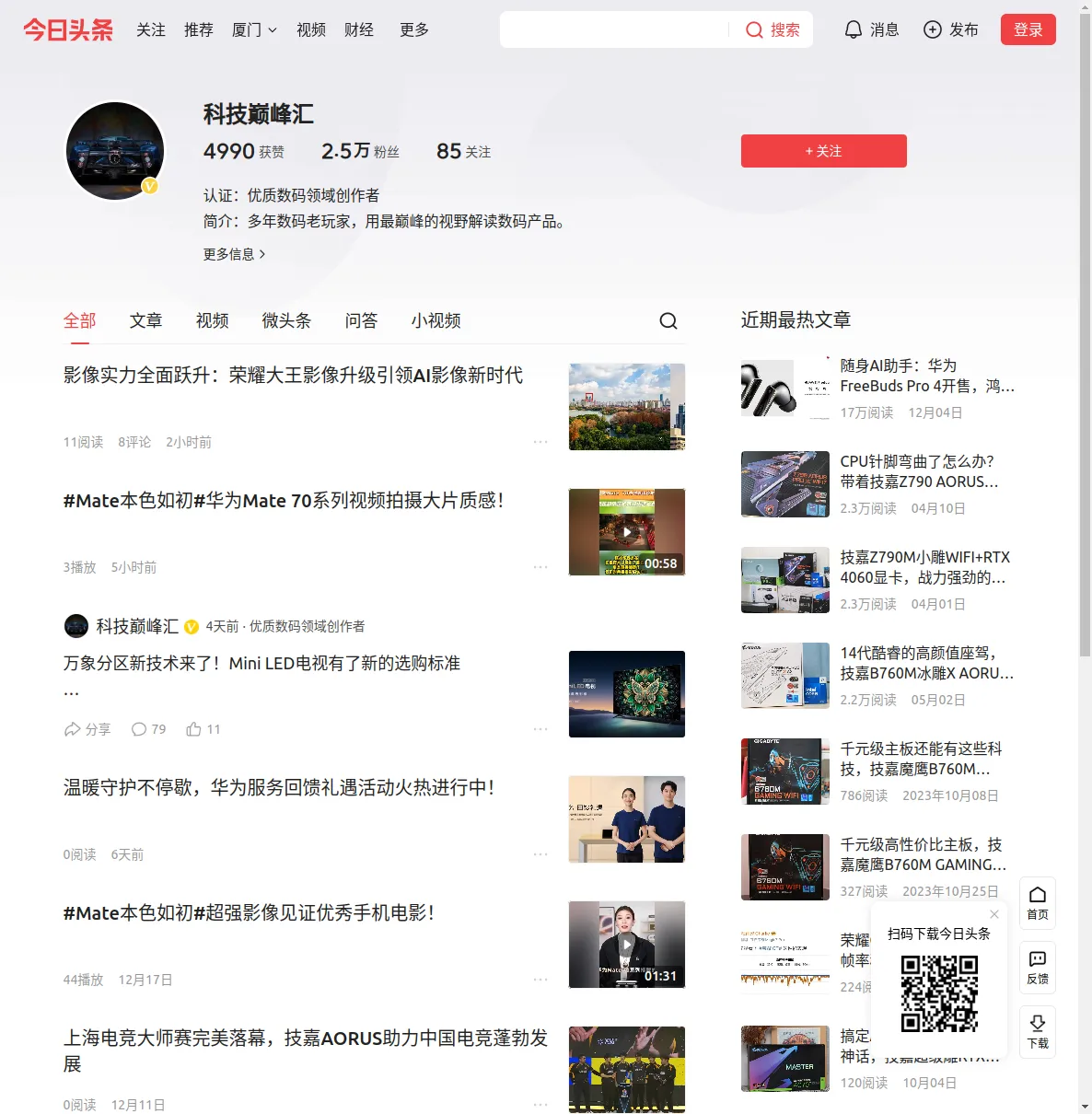Click the 4990 获赞 likes count
This screenshot has height=1114, width=1092.
point(244,151)
